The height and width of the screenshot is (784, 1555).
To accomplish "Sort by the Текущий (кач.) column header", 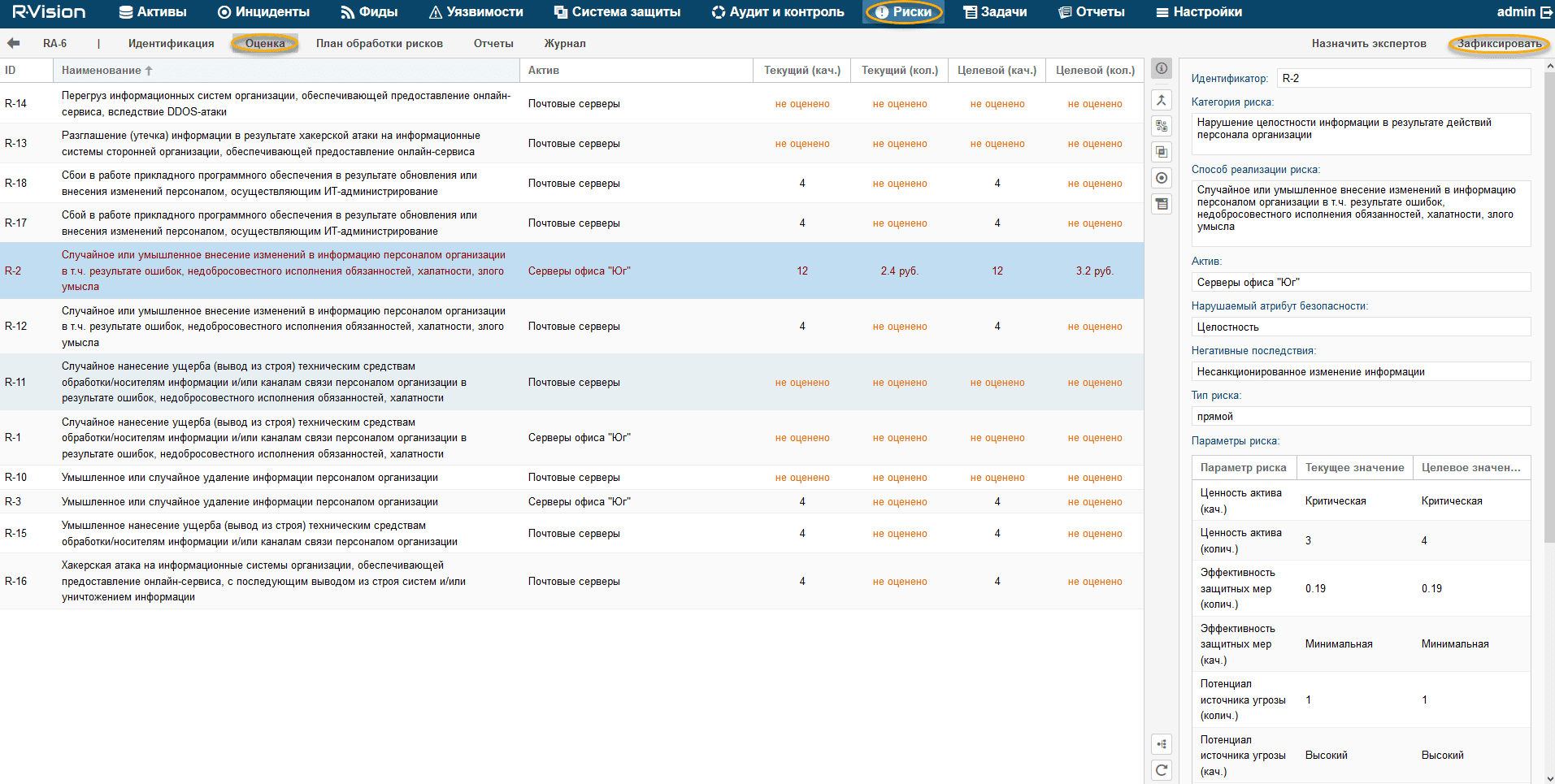I will (802, 71).
